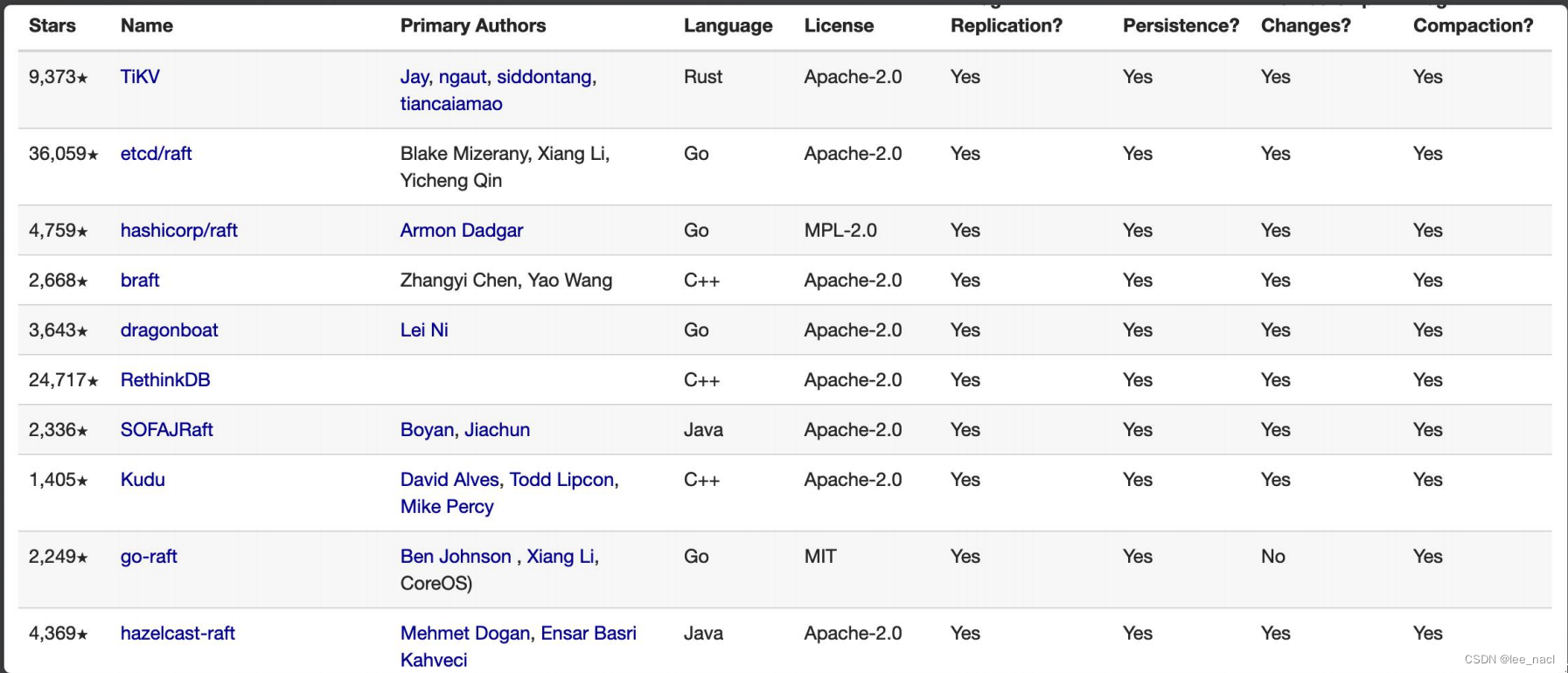
Task: Click the MPL-2.0 license cell
Action: [x=840, y=231]
